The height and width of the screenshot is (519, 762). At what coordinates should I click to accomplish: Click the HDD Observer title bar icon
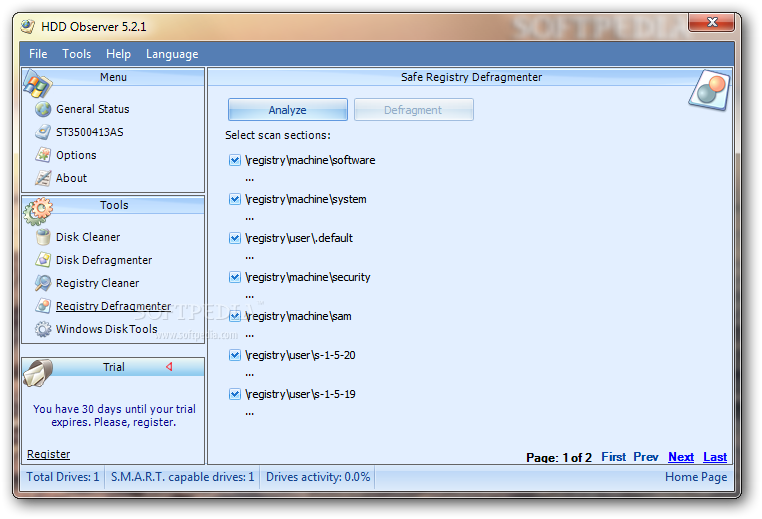coord(28,26)
